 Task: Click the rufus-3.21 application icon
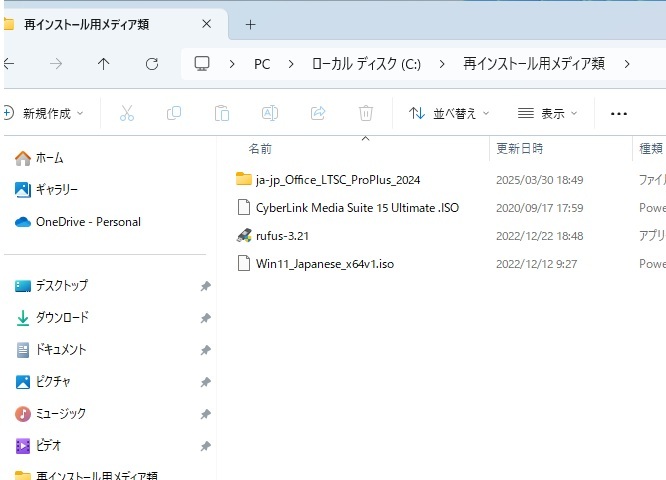(x=244, y=235)
